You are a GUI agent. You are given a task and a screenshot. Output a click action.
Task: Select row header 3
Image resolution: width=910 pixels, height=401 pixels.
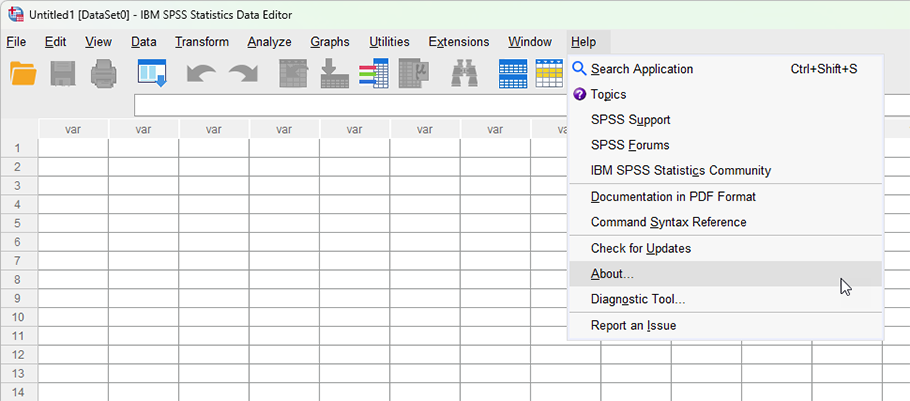(19, 186)
